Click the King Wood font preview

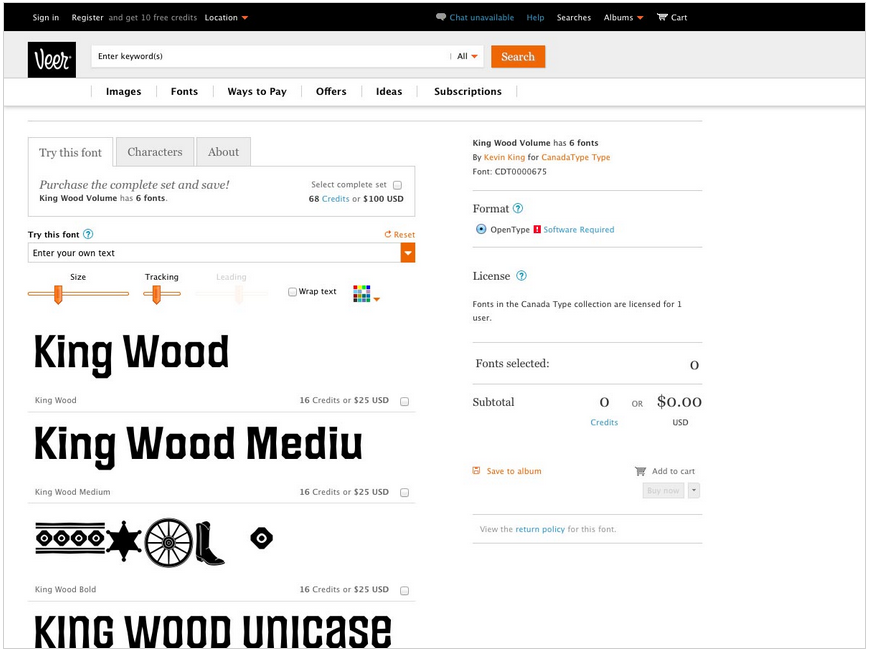coord(132,355)
